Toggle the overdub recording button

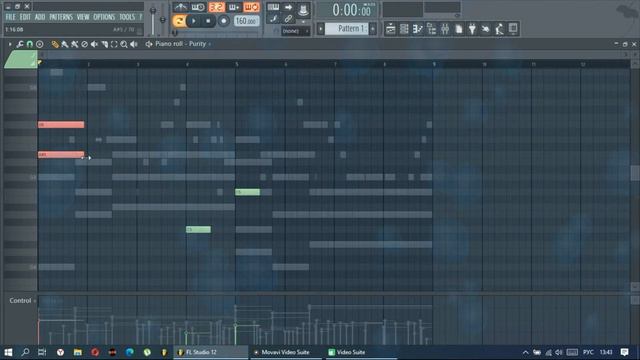point(234,7)
